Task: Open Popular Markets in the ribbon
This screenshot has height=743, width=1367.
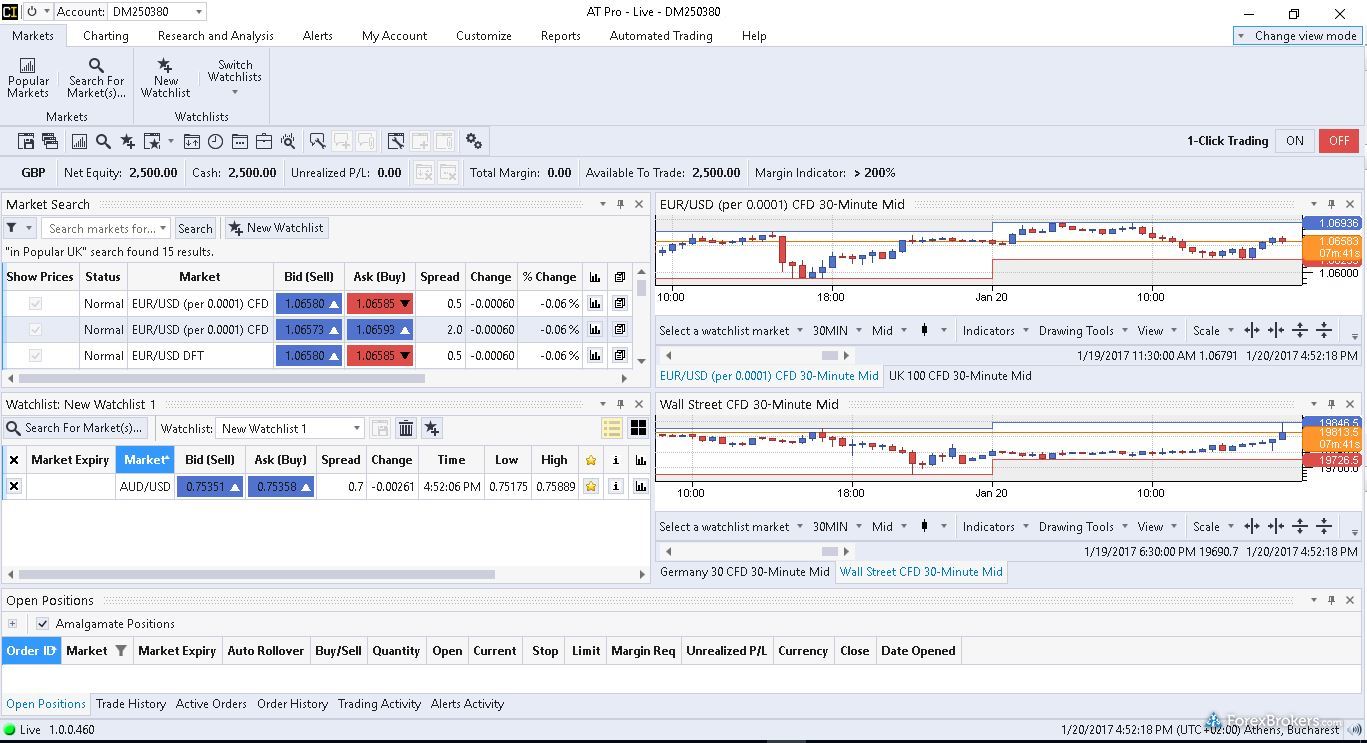Action: coord(28,77)
